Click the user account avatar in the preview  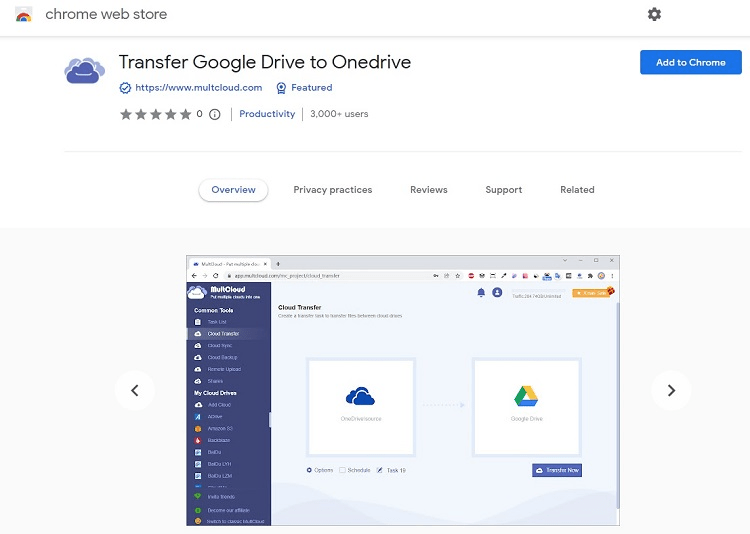point(497,292)
